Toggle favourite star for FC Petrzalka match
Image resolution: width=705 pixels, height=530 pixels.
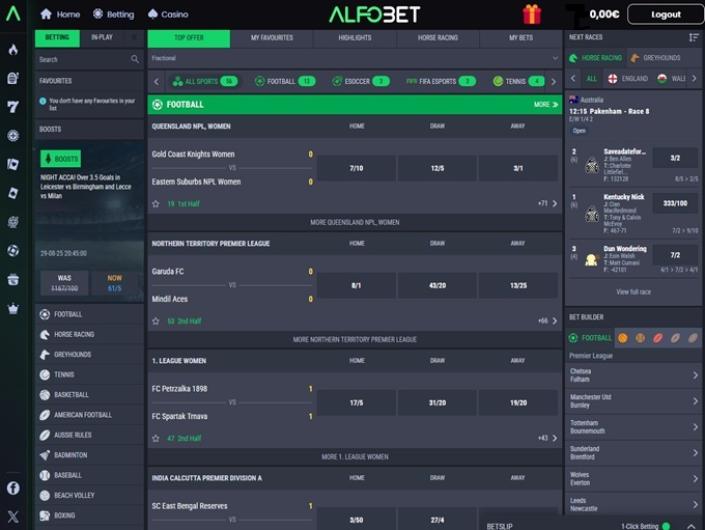pyautogui.click(x=156, y=438)
